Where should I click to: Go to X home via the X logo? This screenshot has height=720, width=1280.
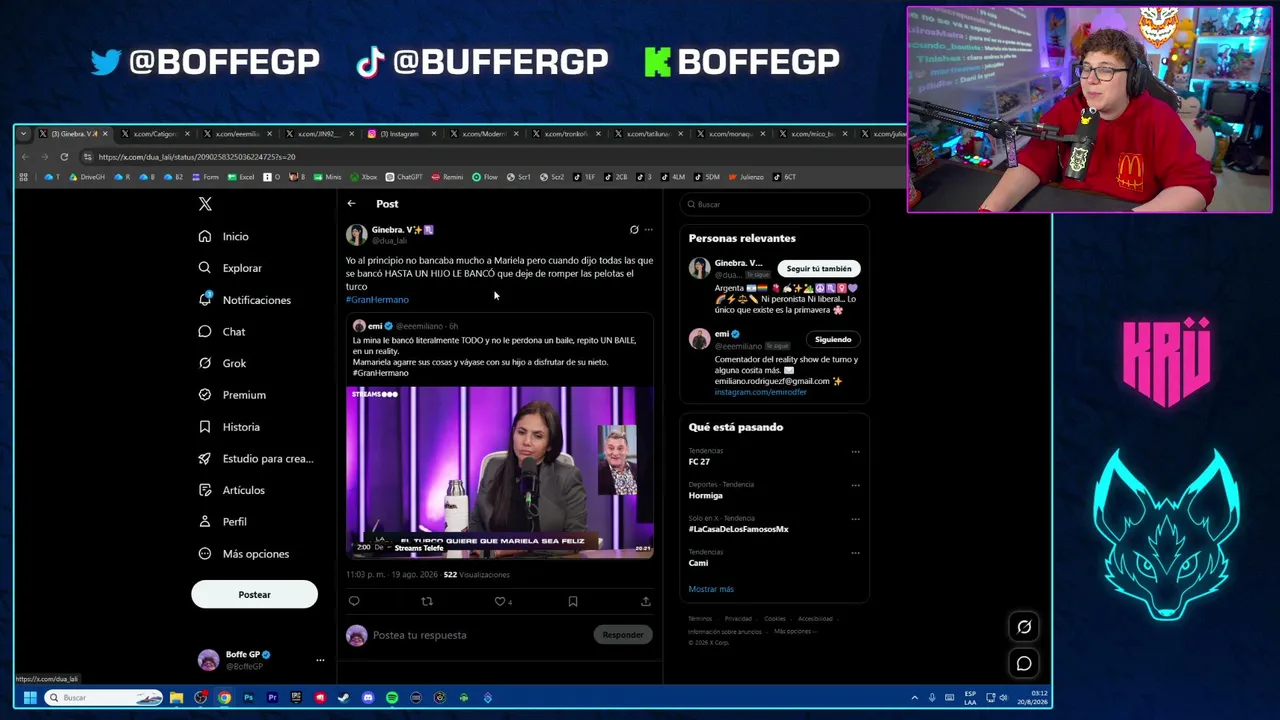[x=205, y=204]
